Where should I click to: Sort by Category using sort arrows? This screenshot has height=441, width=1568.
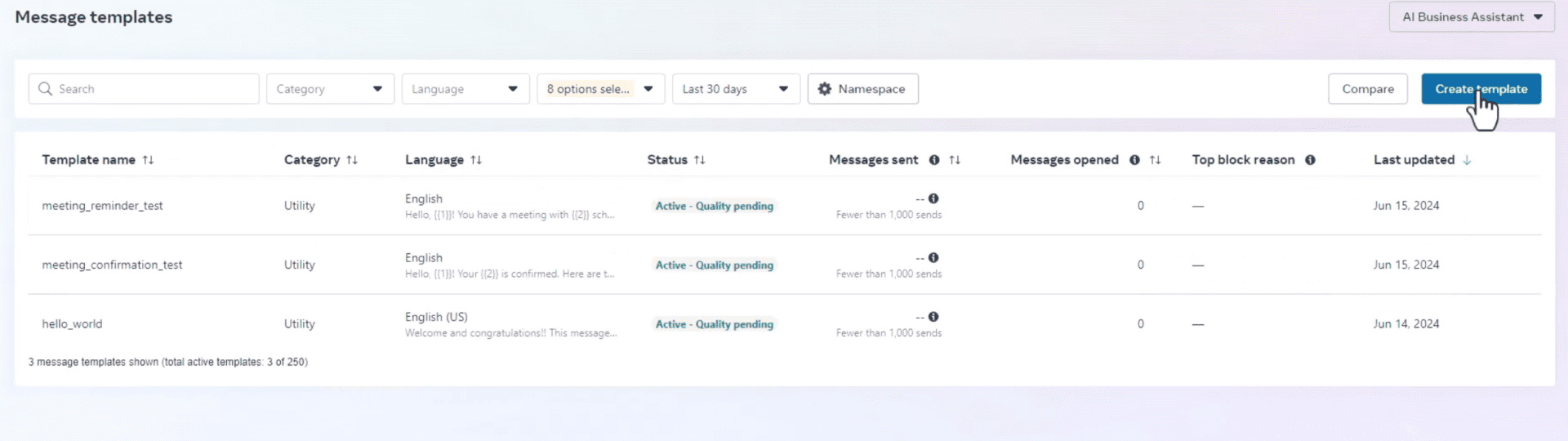click(352, 160)
